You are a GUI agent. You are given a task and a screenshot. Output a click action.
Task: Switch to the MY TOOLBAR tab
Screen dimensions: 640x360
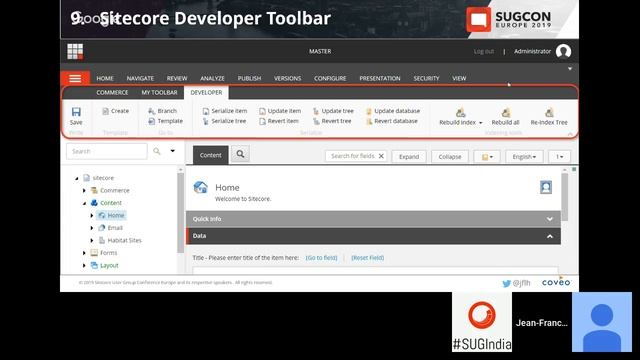(x=159, y=93)
